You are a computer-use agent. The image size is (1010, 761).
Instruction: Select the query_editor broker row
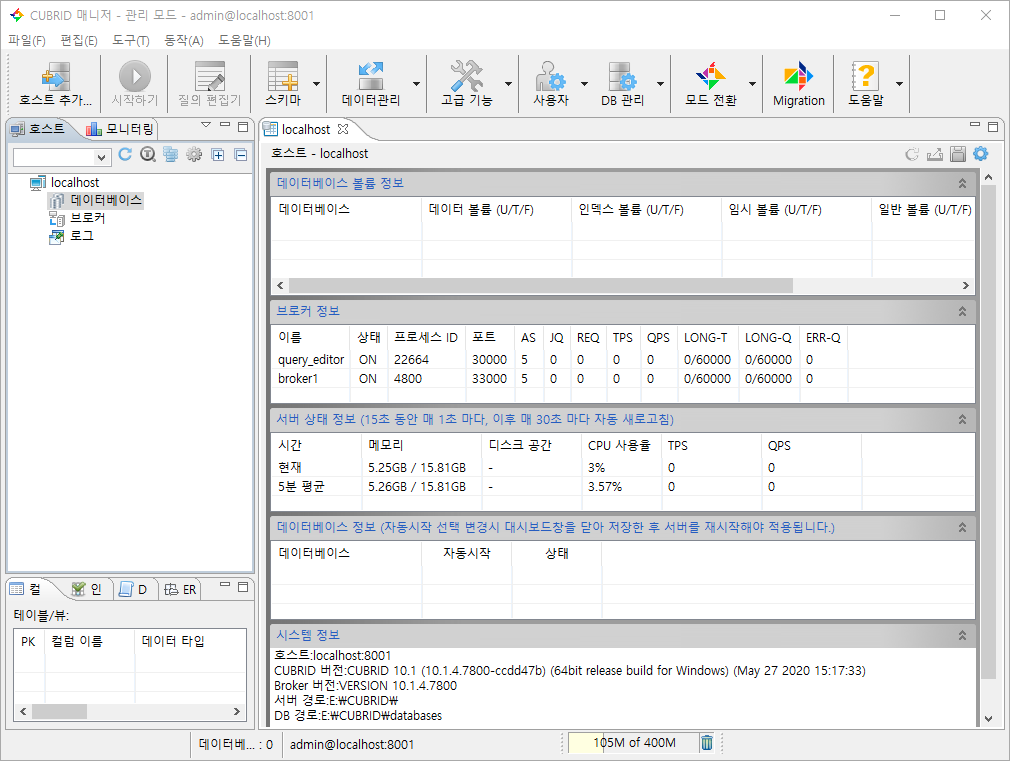[x=622, y=360]
